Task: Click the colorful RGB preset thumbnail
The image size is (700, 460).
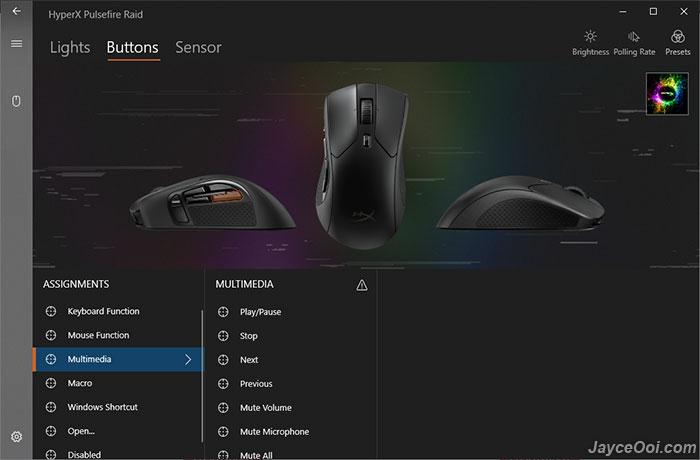Action: [x=667, y=94]
